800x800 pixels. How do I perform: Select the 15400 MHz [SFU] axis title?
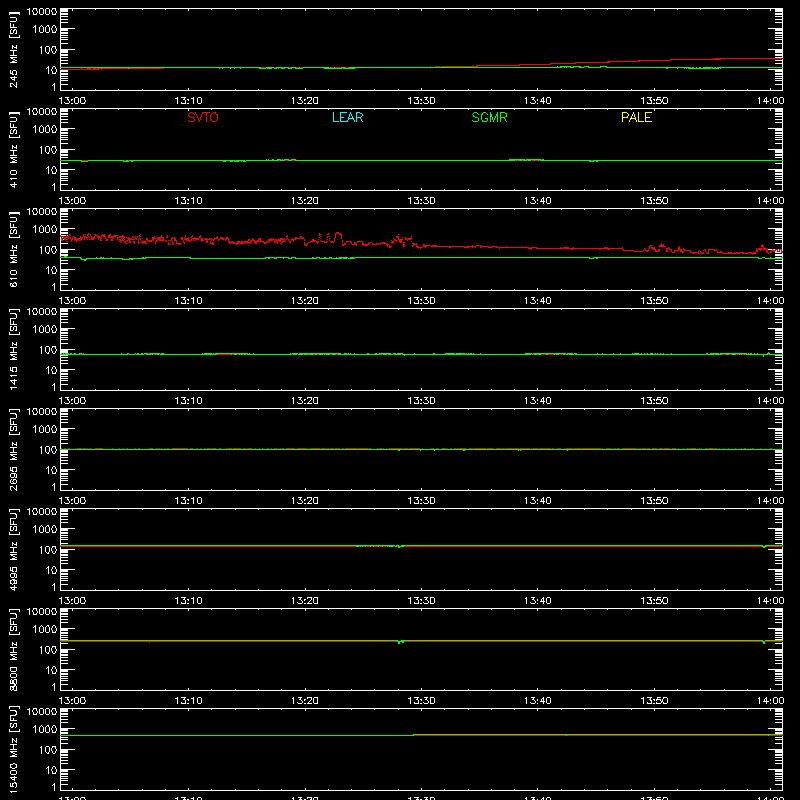point(13,749)
